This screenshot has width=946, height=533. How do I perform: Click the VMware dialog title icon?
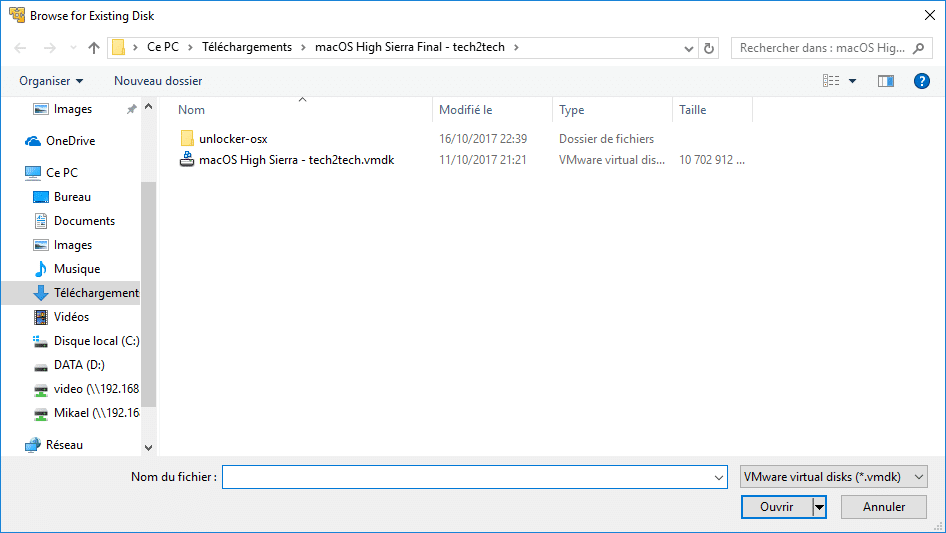17,15
